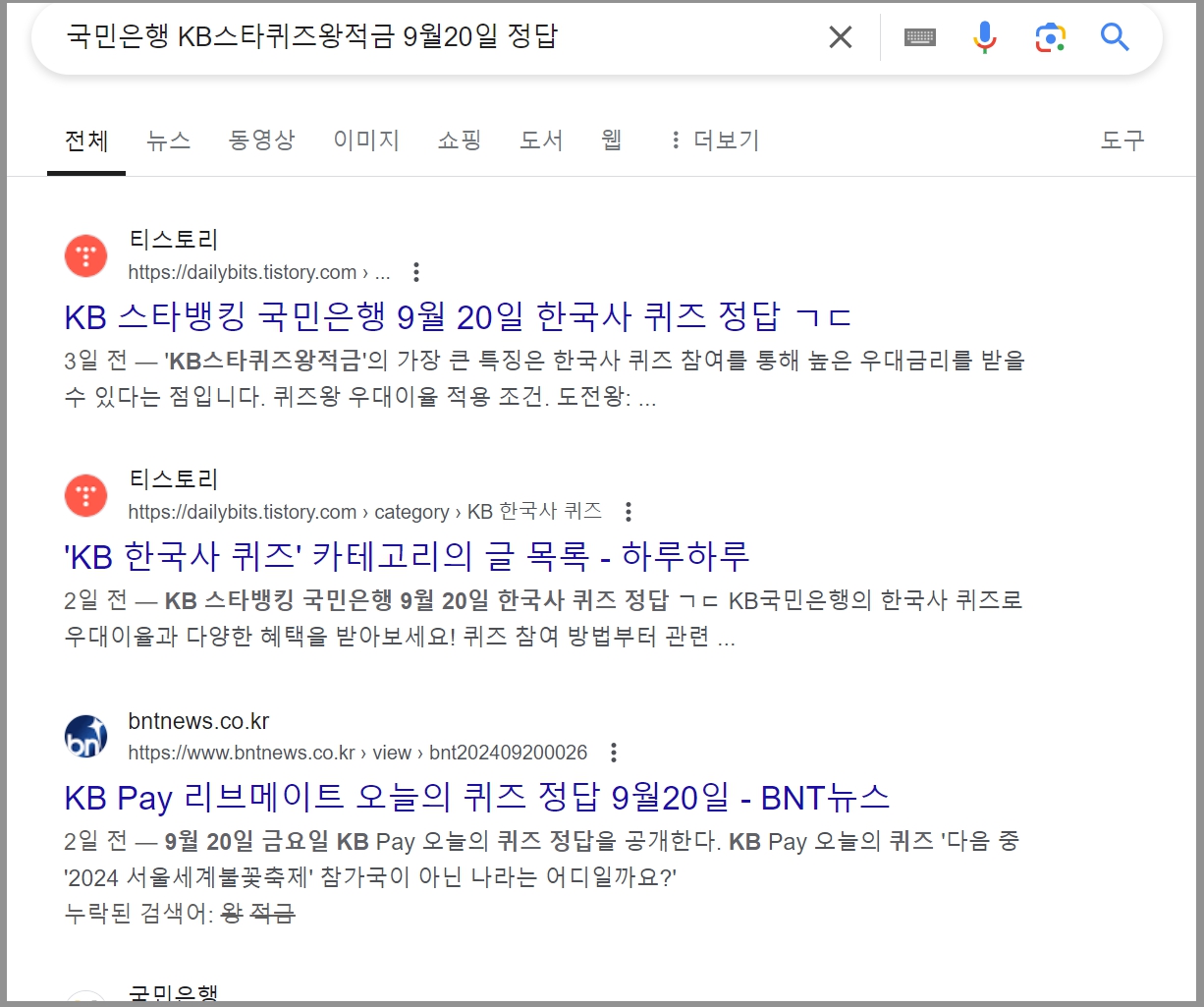1204x1007 pixels.
Task: Switch to the 도서 tab
Action: click(x=541, y=140)
